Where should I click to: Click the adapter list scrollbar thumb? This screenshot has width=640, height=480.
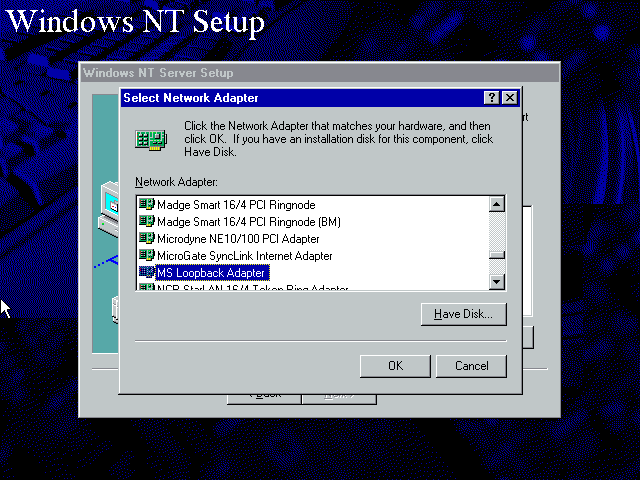[497, 255]
